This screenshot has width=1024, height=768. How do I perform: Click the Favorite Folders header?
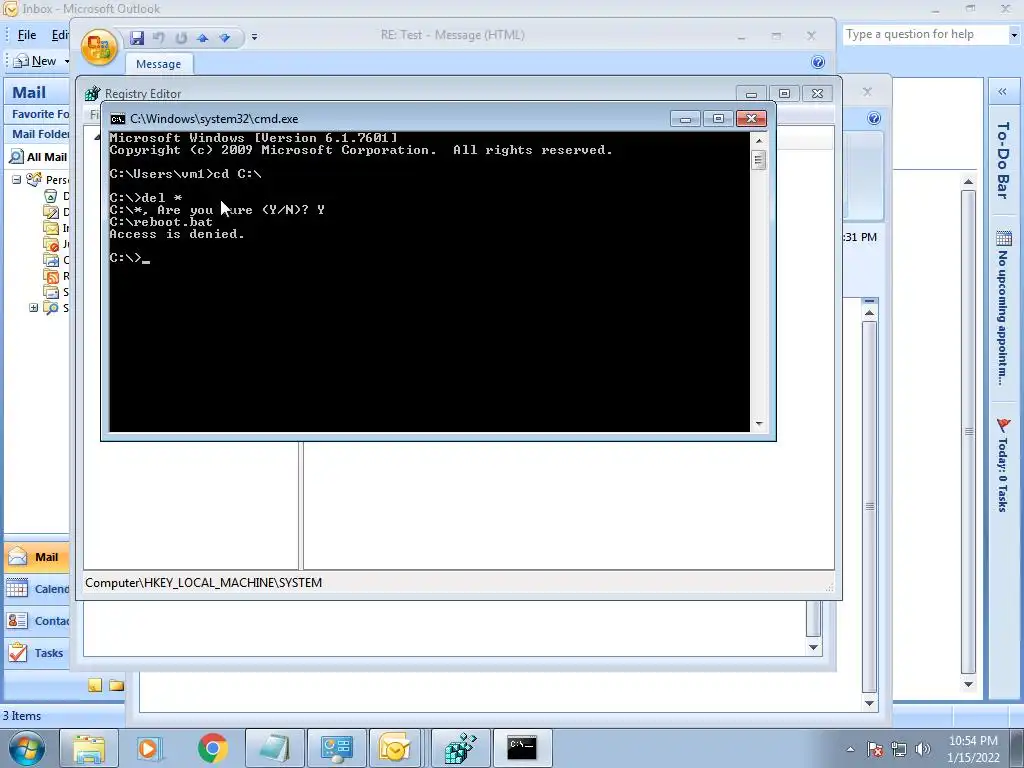click(37, 114)
